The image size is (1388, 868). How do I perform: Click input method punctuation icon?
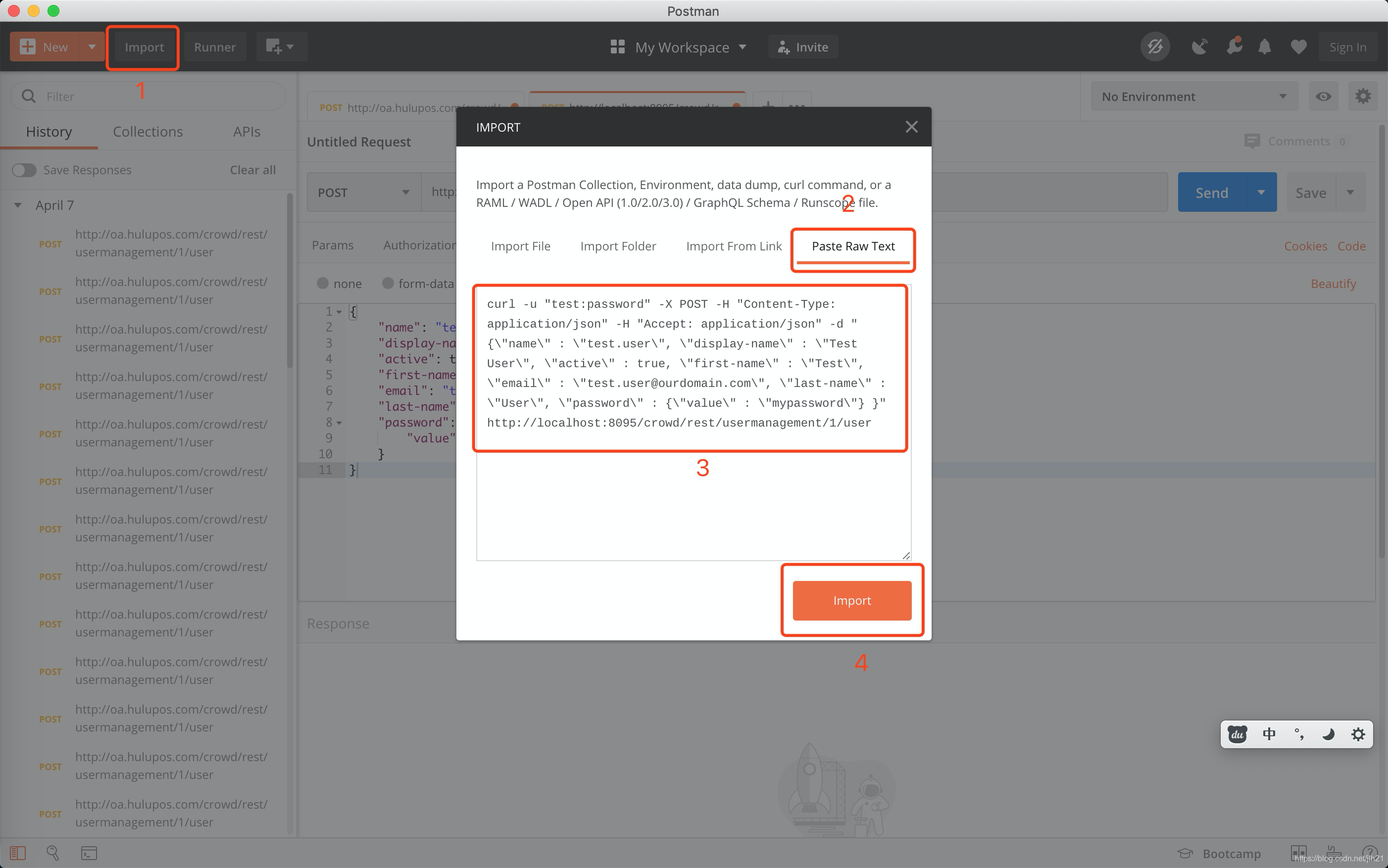[x=1298, y=734]
